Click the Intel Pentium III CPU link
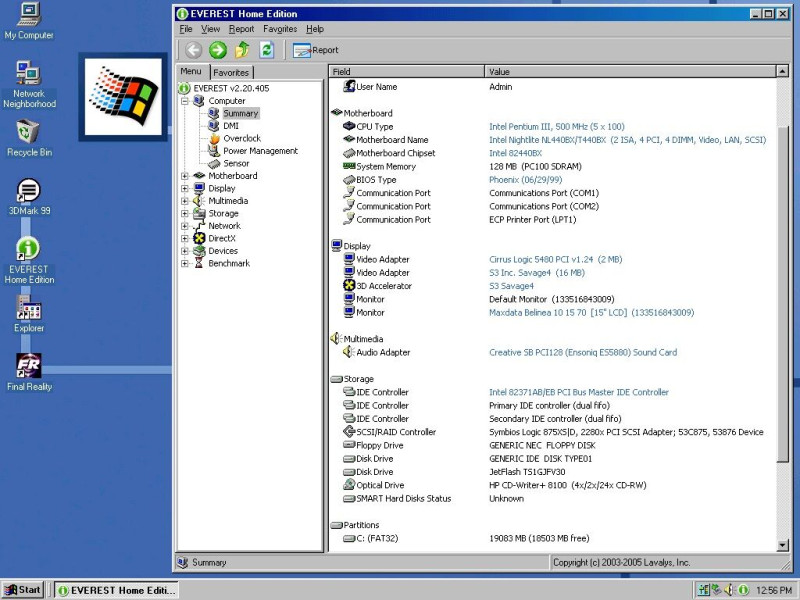This screenshot has width=800, height=600. 557,127
